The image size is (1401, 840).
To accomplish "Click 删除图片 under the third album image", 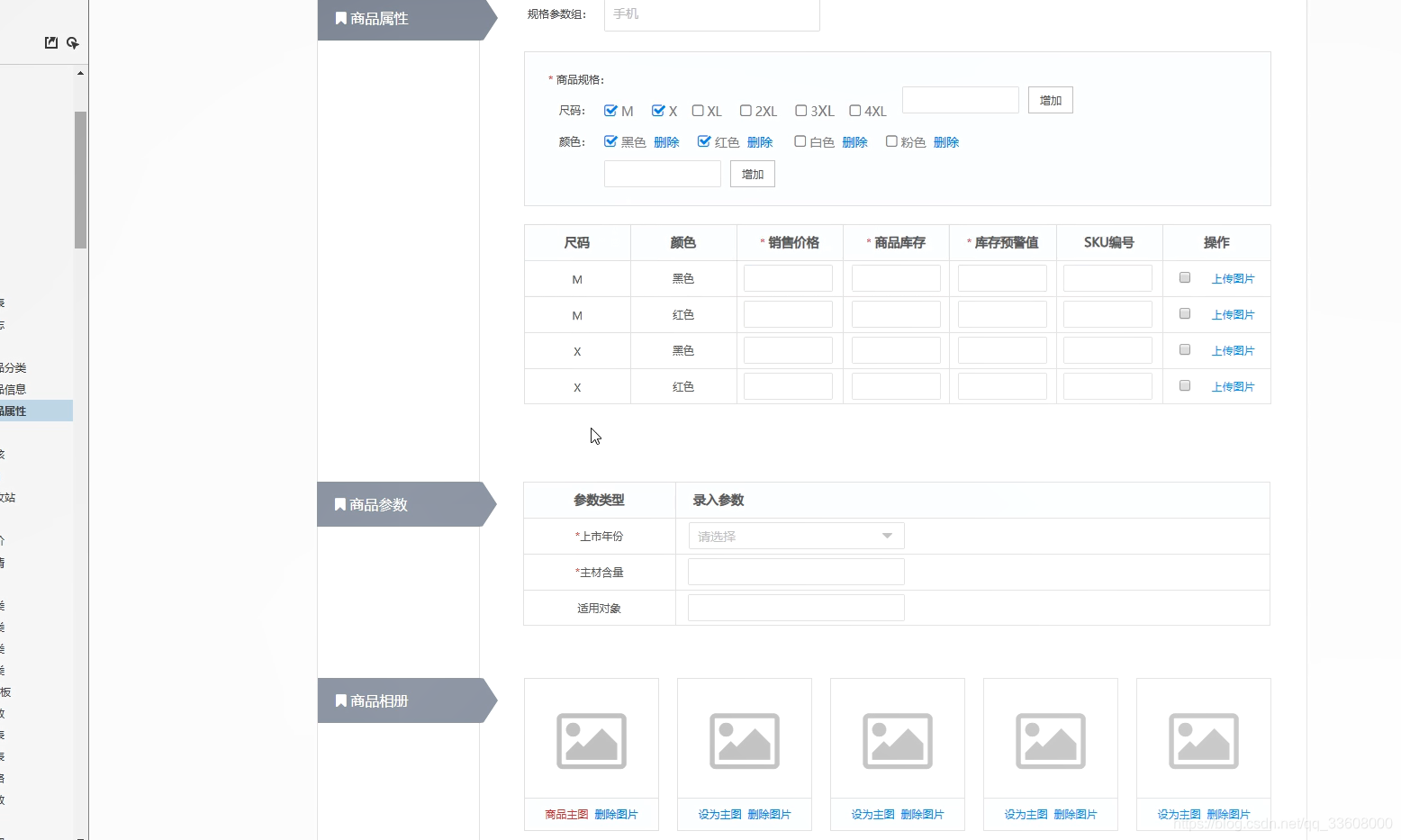I will [x=923, y=815].
